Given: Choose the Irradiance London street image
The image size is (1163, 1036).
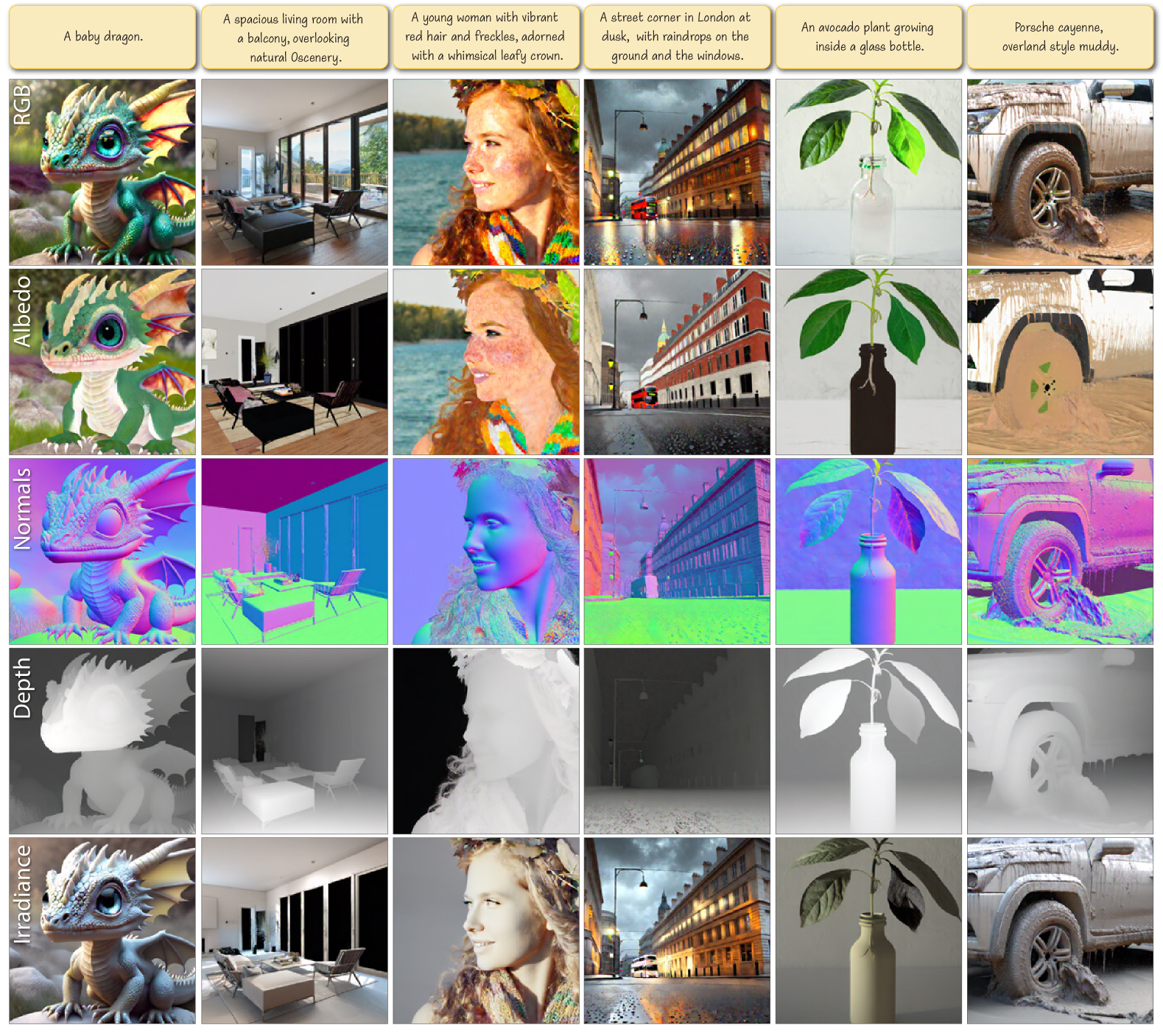Looking at the screenshot, I should (x=677, y=931).
